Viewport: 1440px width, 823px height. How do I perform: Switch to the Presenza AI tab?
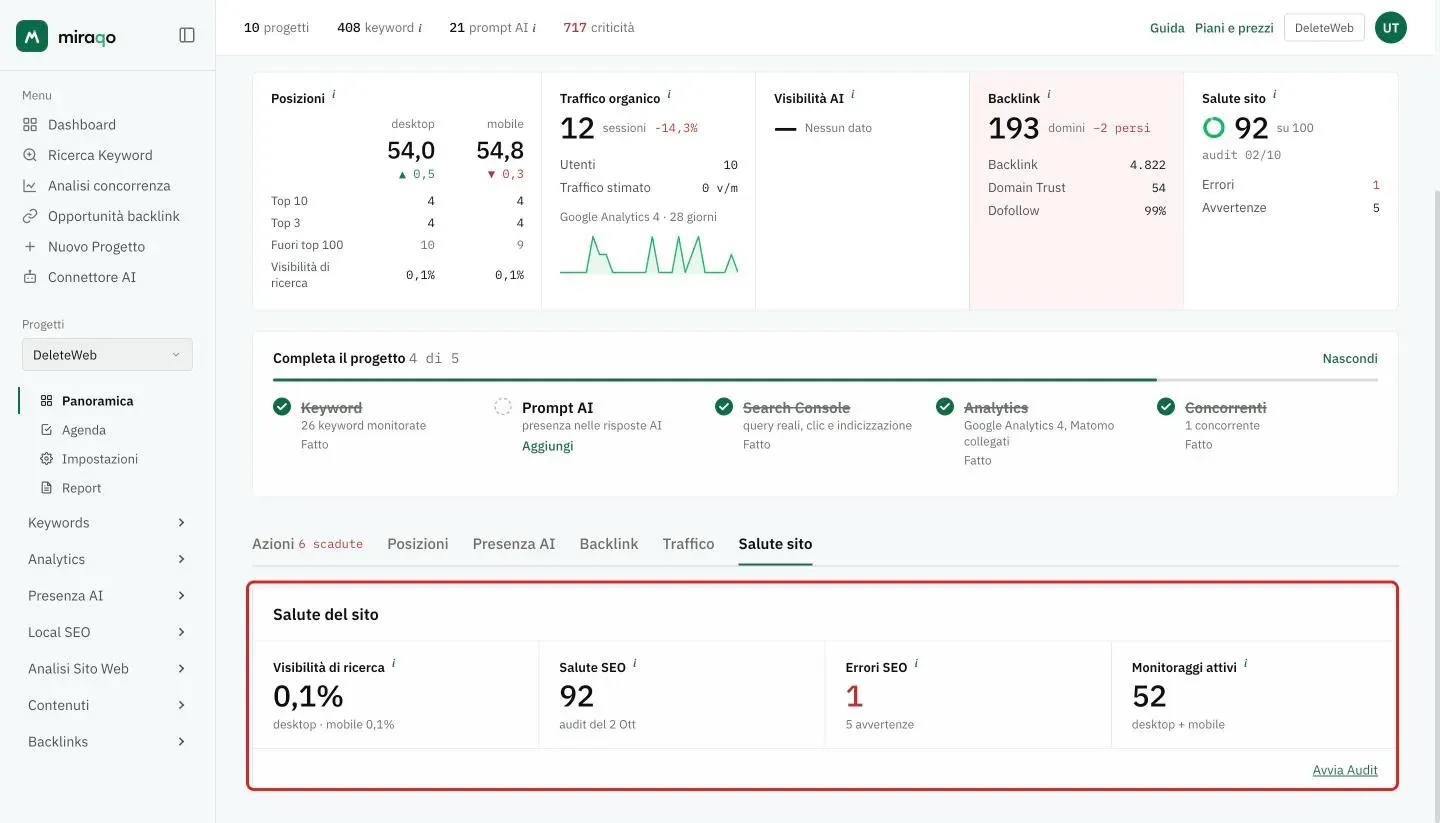514,544
